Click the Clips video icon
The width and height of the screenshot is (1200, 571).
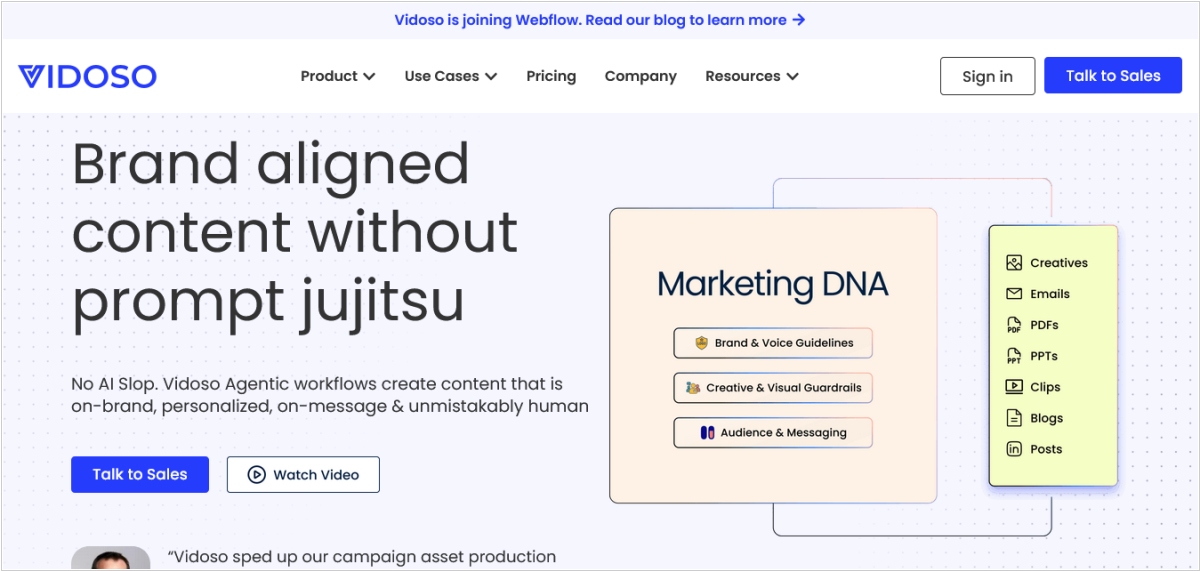1014,387
